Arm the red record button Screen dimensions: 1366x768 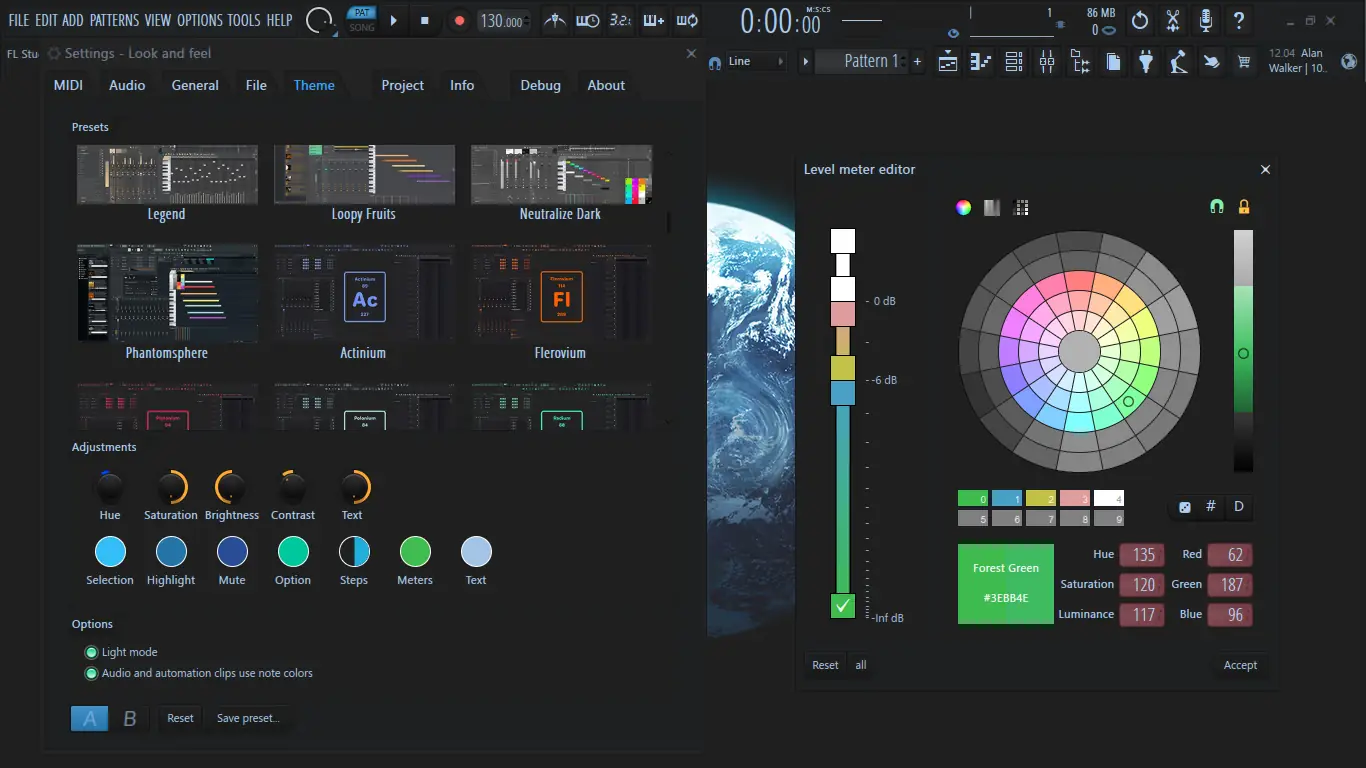point(459,20)
